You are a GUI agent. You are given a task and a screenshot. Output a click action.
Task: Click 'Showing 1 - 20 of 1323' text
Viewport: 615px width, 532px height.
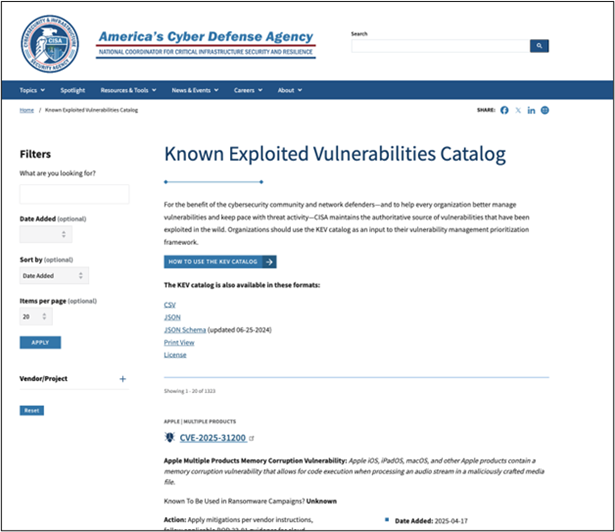click(189, 391)
